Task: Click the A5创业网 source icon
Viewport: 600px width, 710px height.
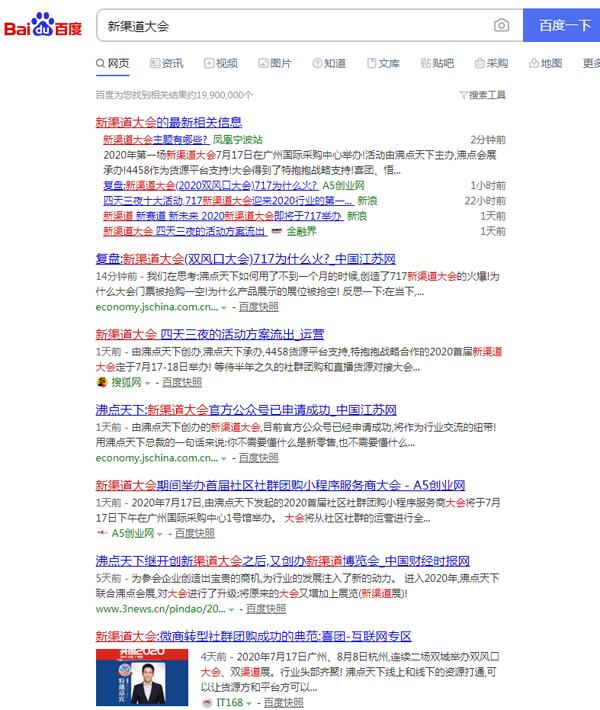Action: [102, 533]
